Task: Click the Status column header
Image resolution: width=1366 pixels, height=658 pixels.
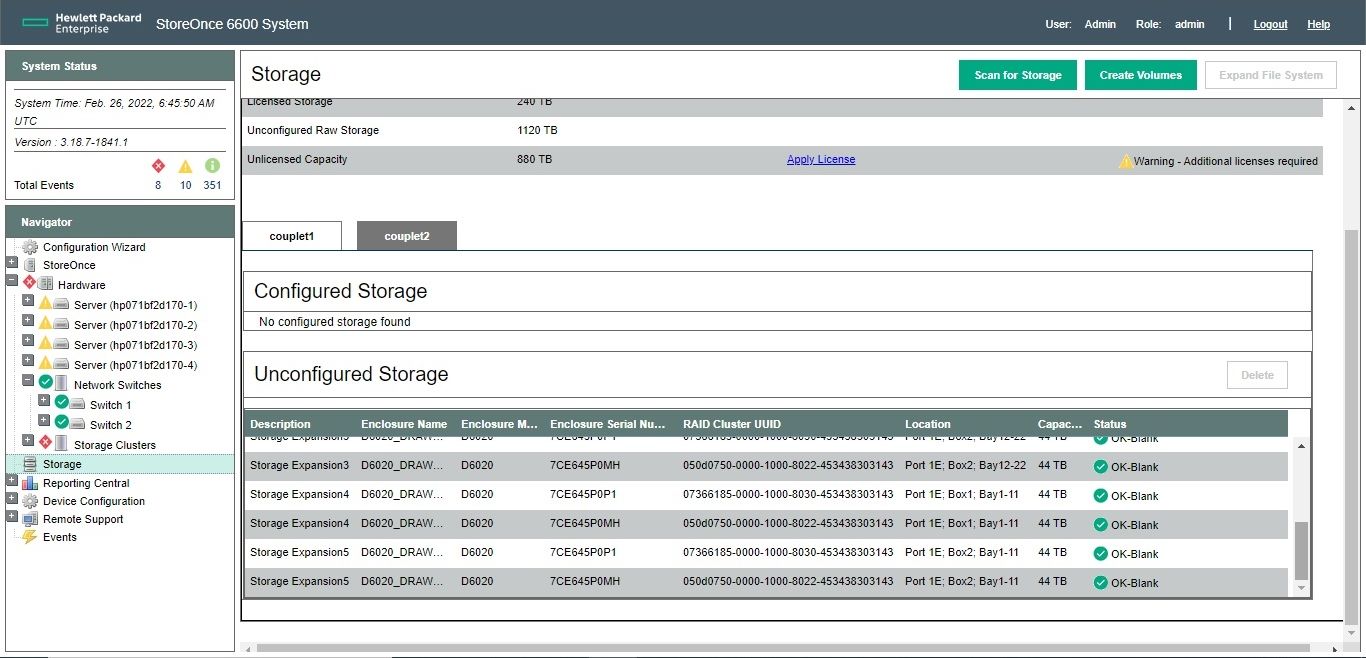Action: (1110, 424)
